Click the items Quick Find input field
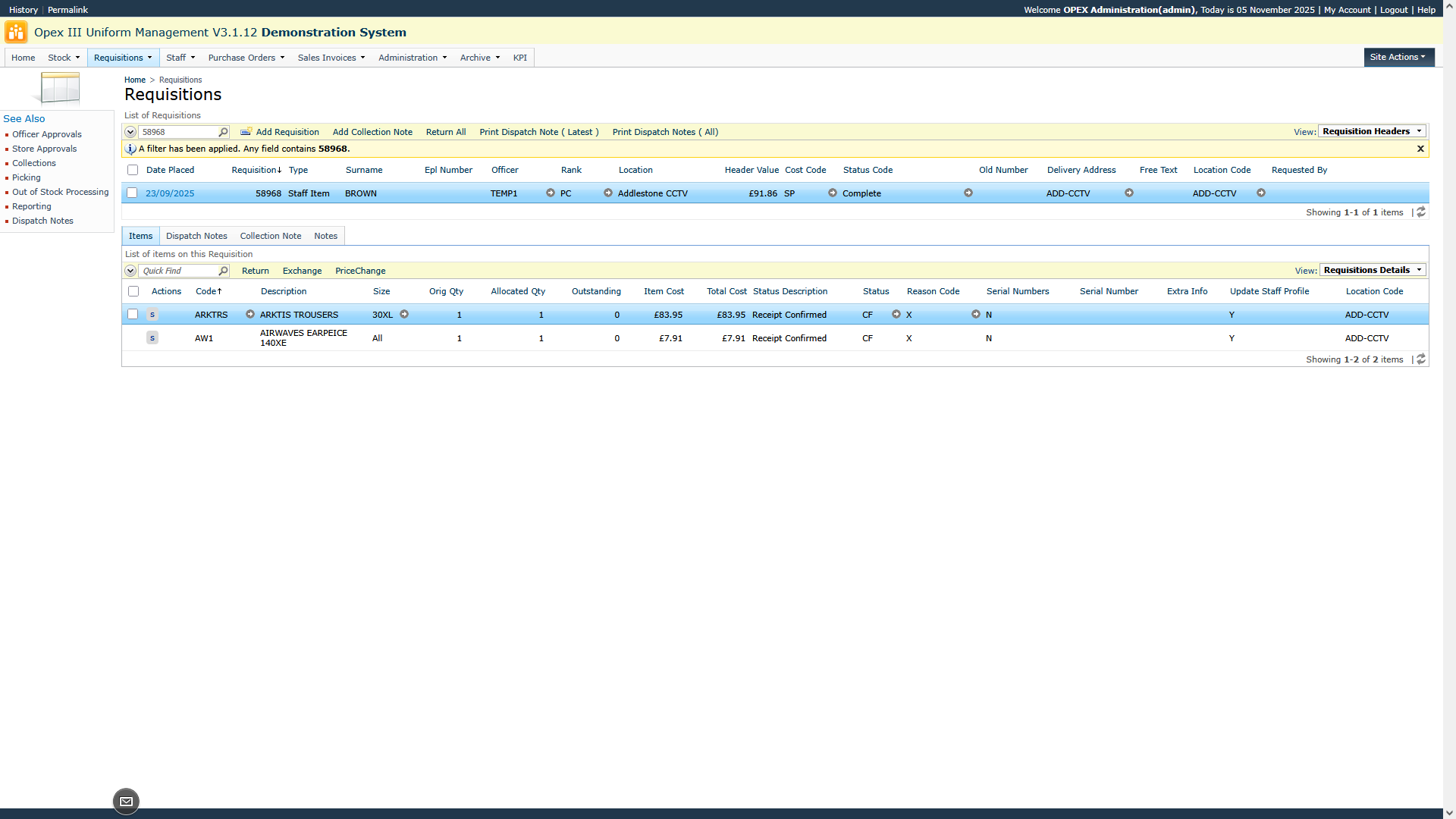This screenshot has width=1456, height=819. click(x=178, y=271)
